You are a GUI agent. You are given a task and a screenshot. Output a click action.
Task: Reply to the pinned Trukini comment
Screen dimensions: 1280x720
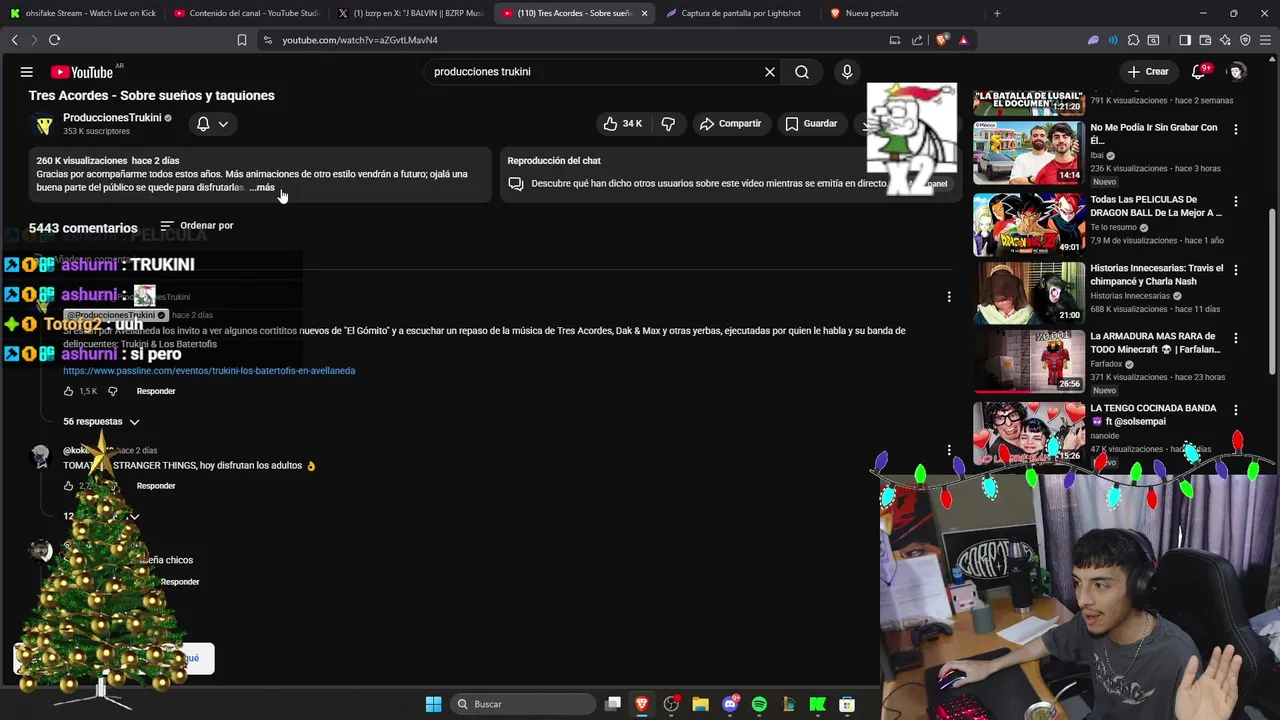[x=156, y=391]
